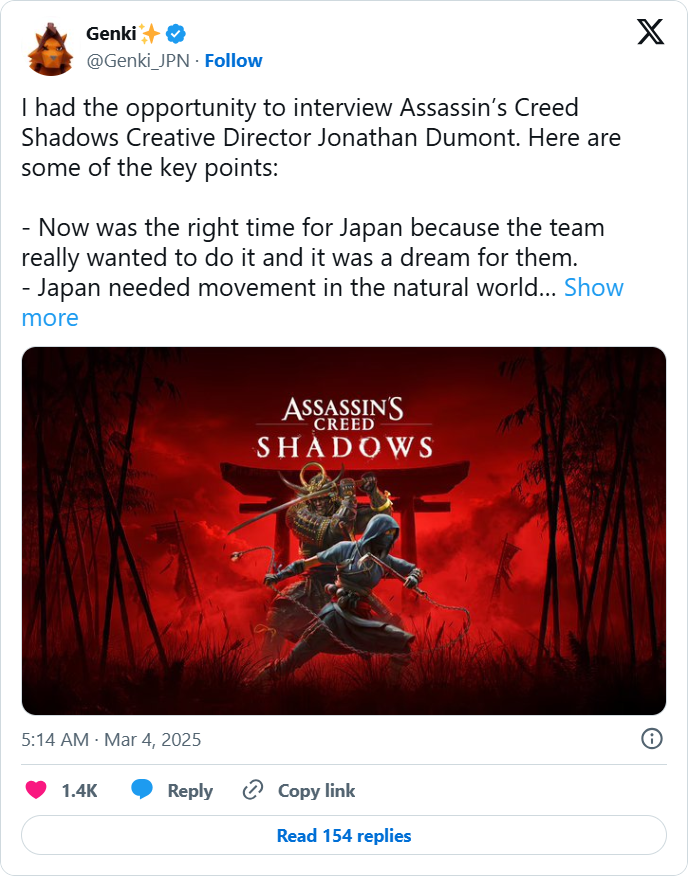Click the blue verified checkmark badge
This screenshot has width=688, height=876.
coord(175,34)
